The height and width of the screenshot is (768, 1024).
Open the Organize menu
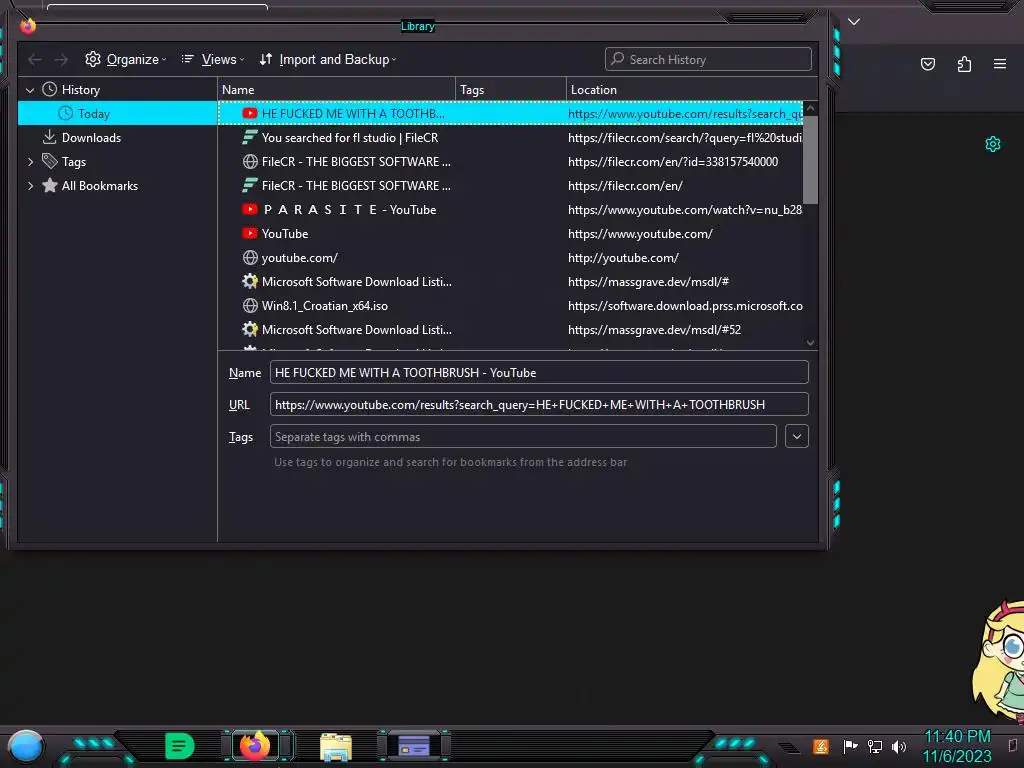pos(125,59)
